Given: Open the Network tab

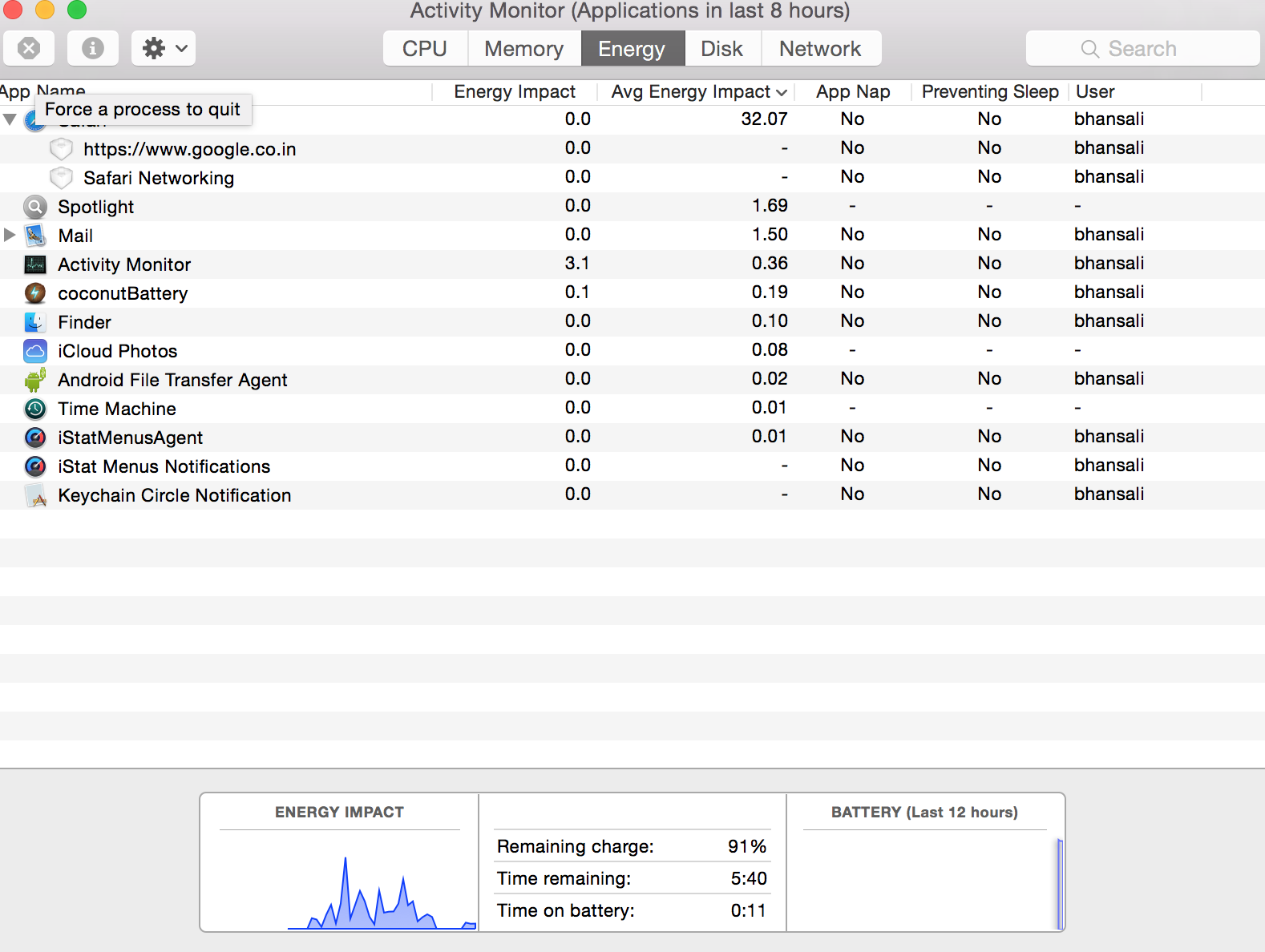Looking at the screenshot, I should tap(820, 48).
